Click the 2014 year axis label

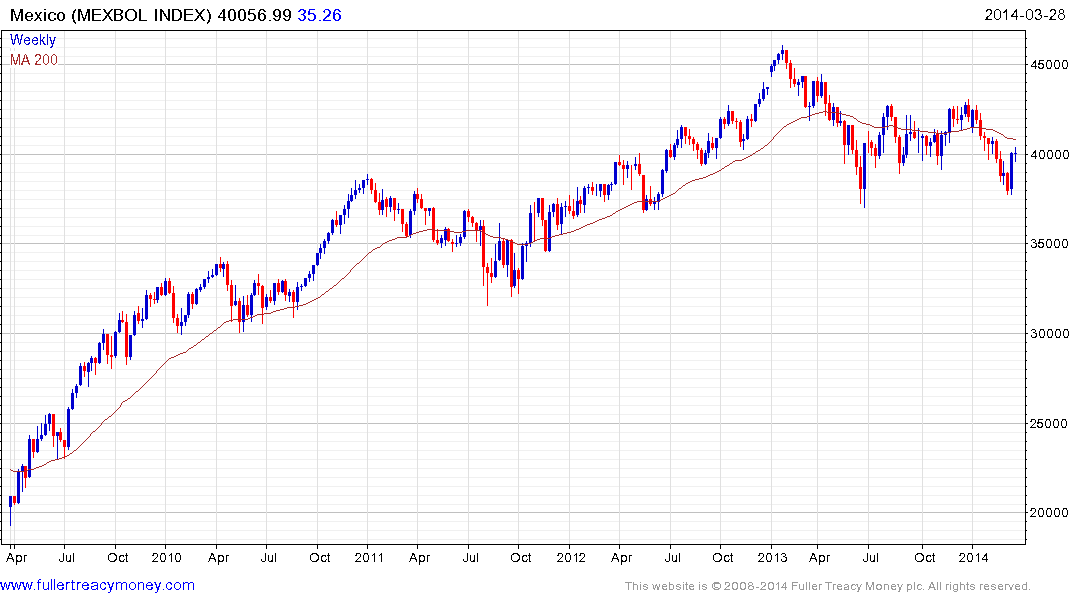(x=974, y=557)
